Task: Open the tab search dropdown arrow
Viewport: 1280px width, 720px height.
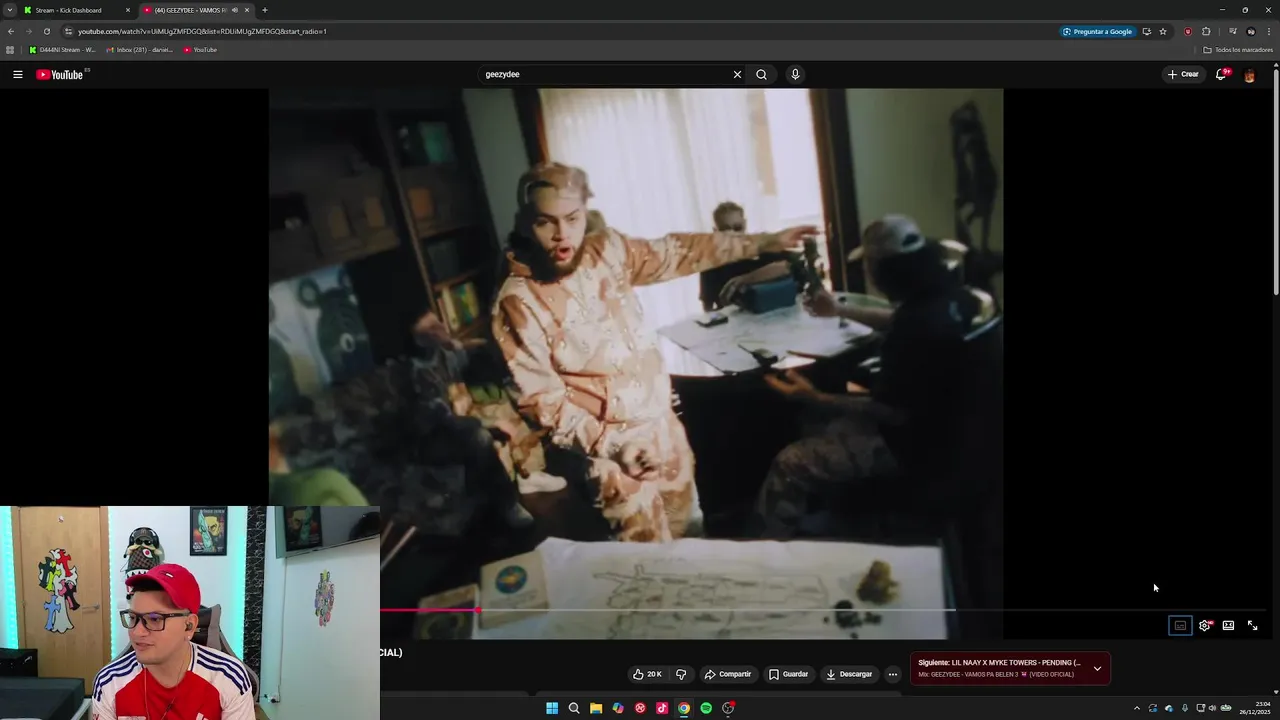Action: pyautogui.click(x=9, y=10)
